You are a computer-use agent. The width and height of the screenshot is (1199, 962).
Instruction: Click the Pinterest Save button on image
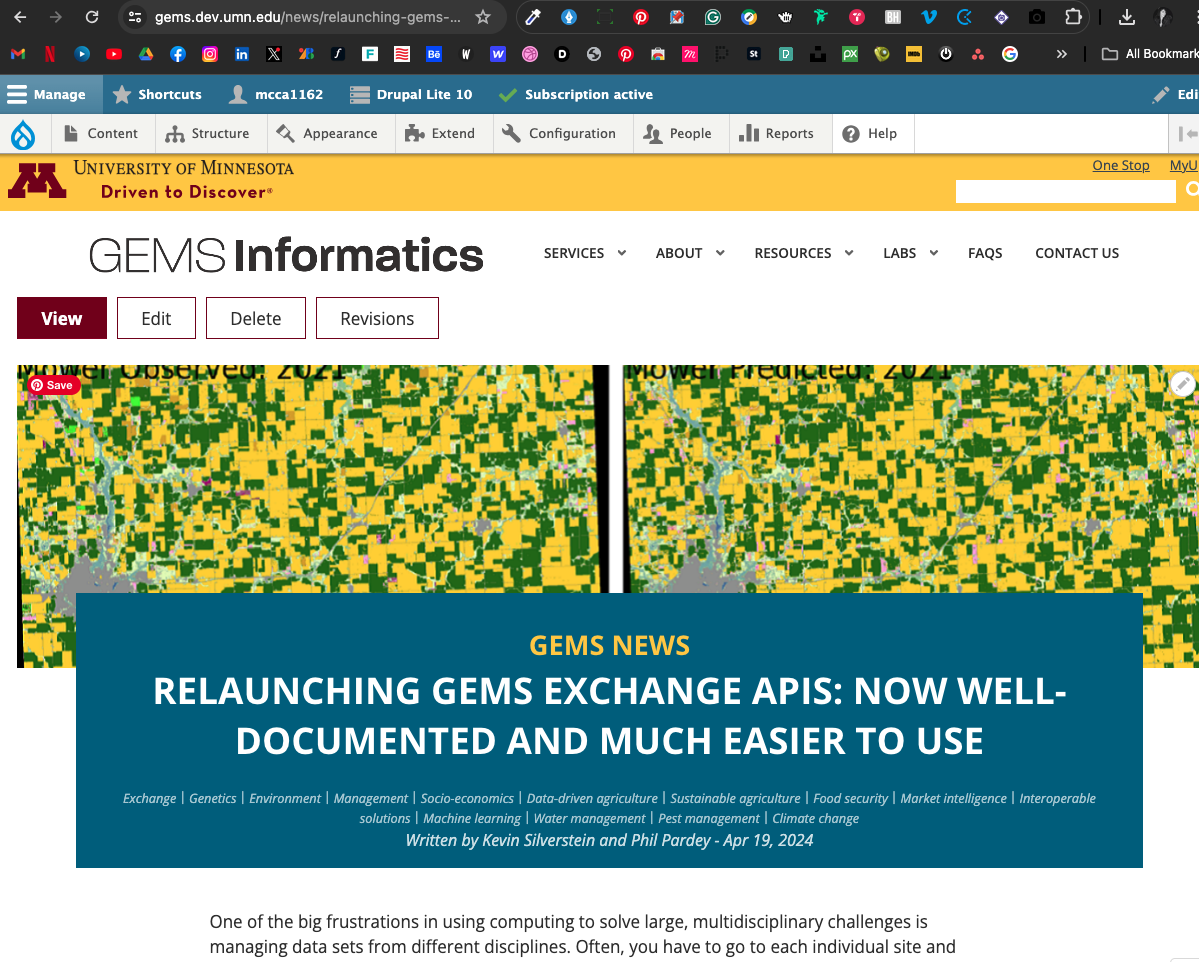52,385
